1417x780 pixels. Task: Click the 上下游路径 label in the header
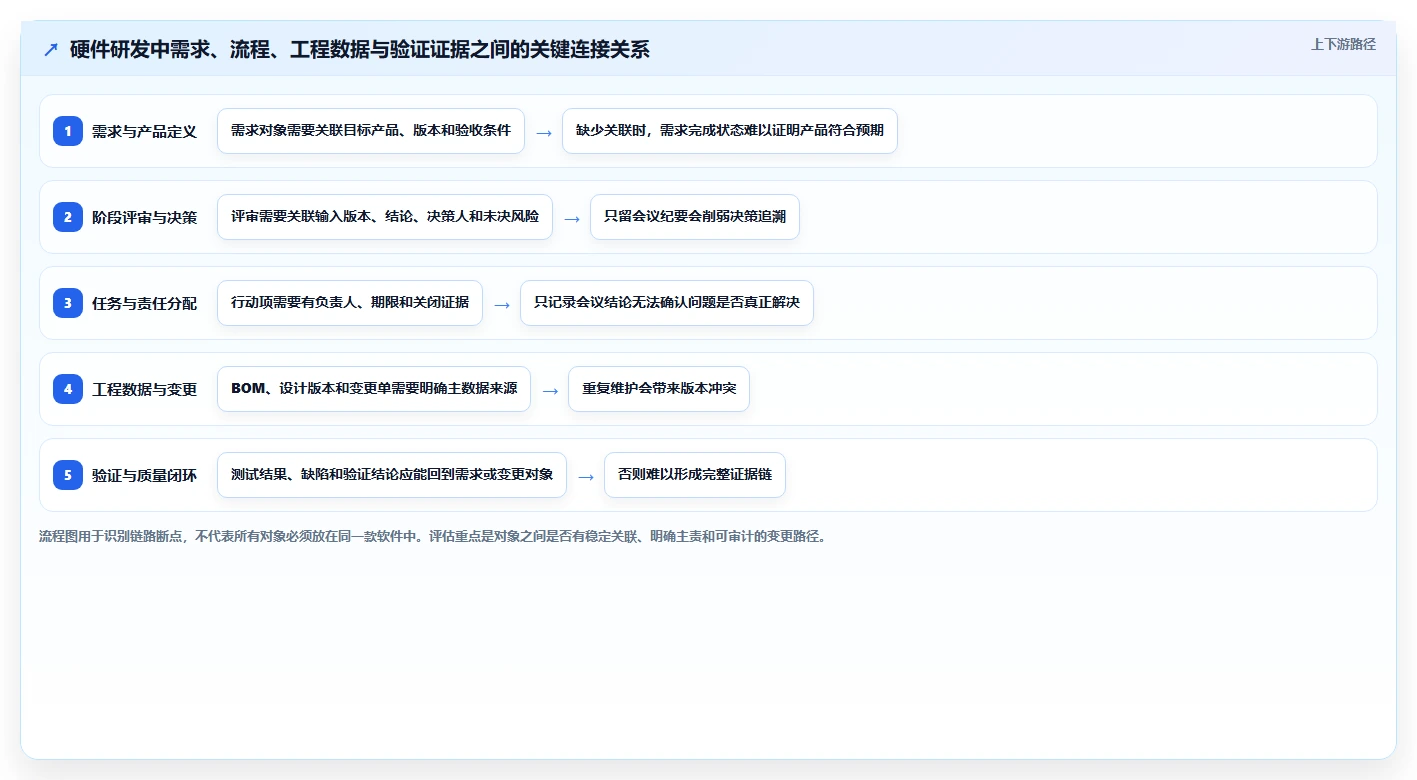tap(1343, 44)
